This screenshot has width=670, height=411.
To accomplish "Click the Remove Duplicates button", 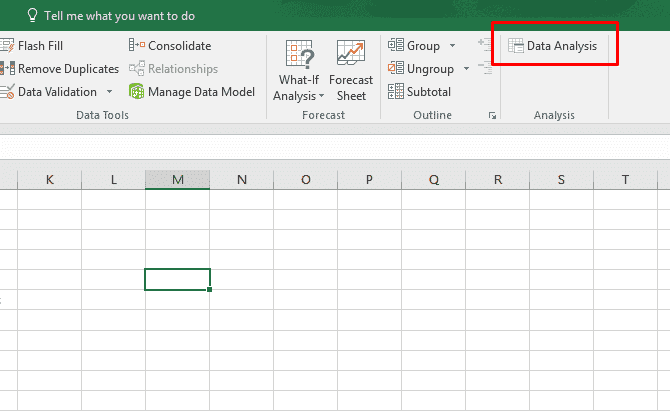I will point(59,68).
